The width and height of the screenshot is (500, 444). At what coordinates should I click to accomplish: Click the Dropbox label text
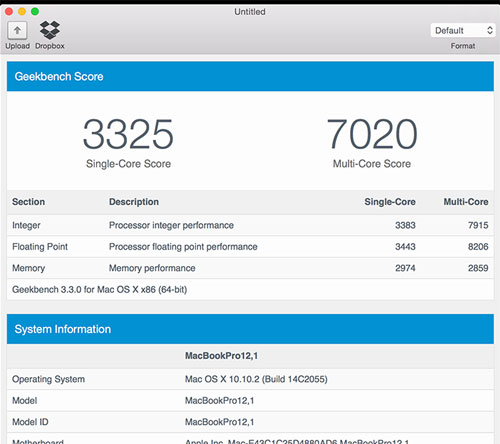pyautogui.click(x=50, y=46)
